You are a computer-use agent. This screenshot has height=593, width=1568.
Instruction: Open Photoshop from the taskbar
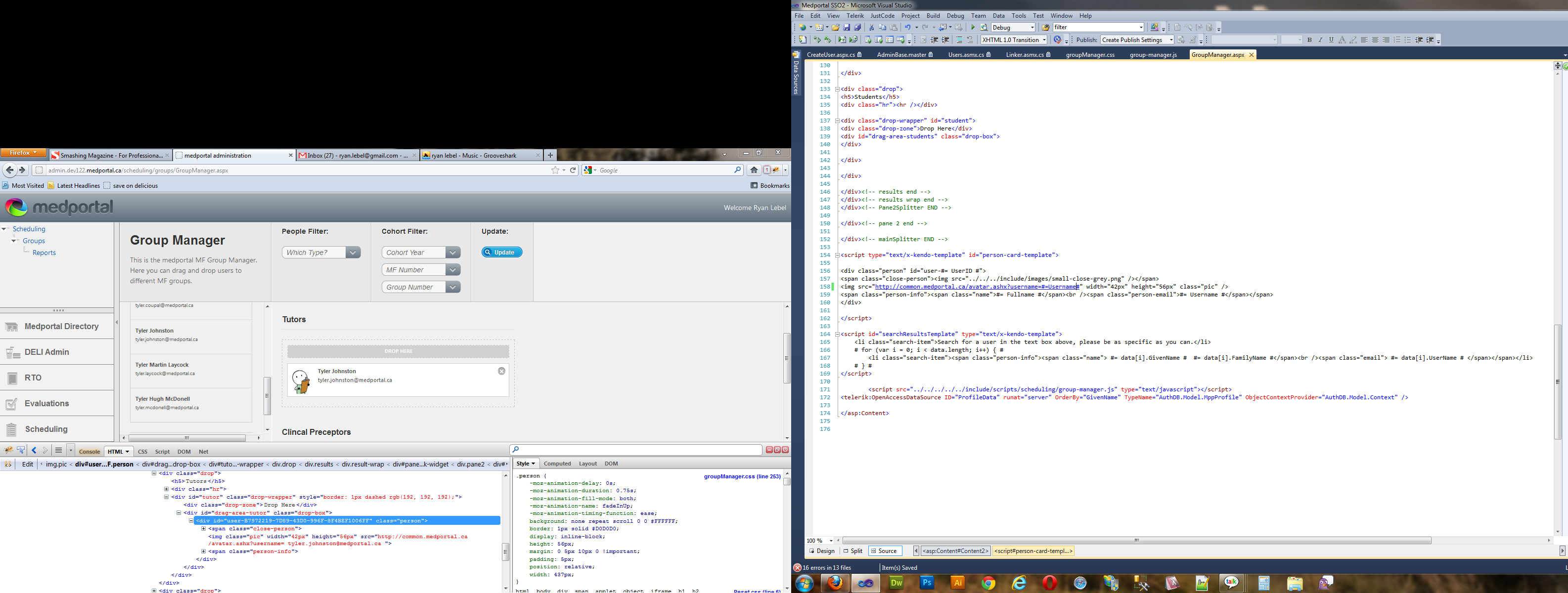(927, 583)
